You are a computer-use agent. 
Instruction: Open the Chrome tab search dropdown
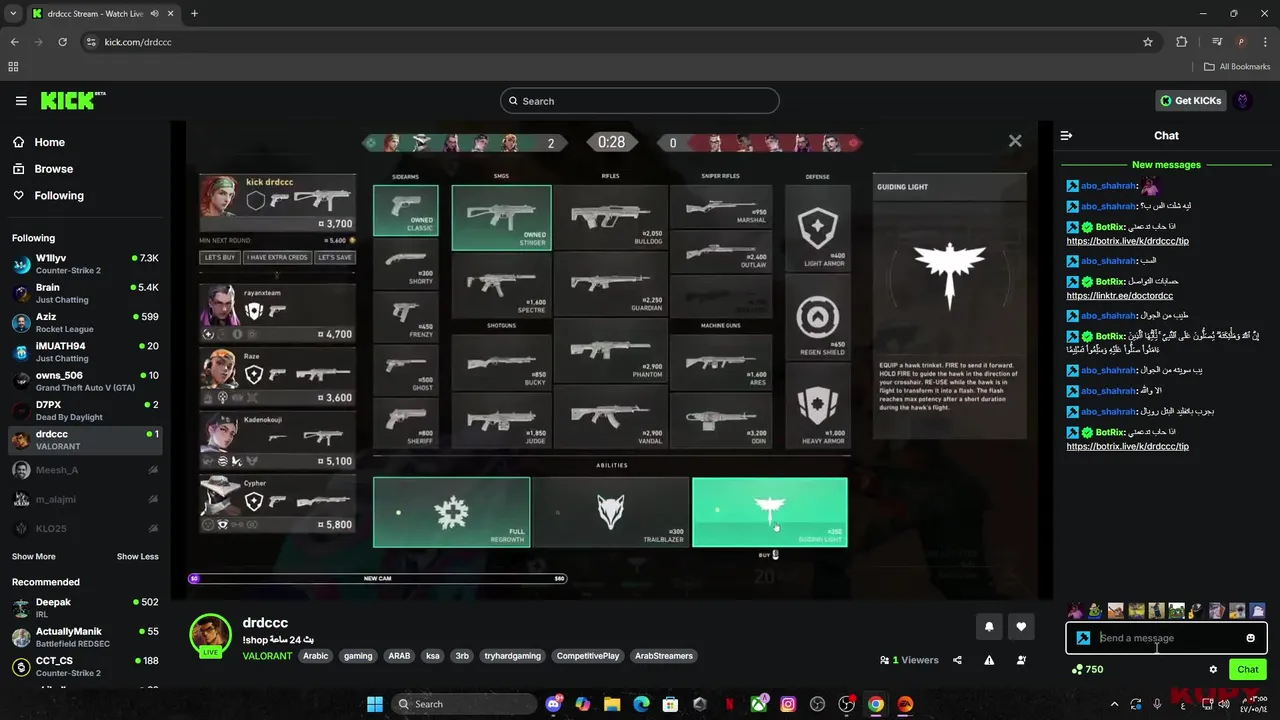[13, 14]
